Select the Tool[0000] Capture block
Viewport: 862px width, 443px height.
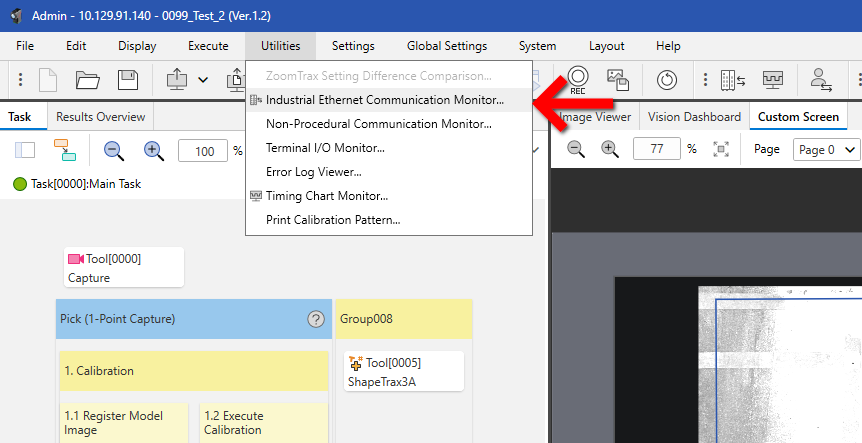[x=124, y=268]
